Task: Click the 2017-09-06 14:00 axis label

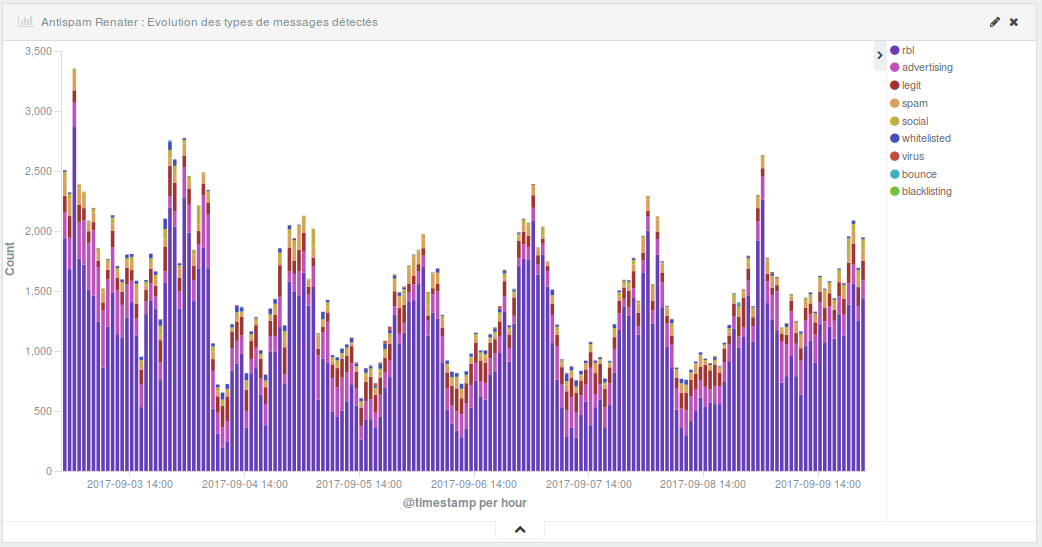Action: coord(474,484)
